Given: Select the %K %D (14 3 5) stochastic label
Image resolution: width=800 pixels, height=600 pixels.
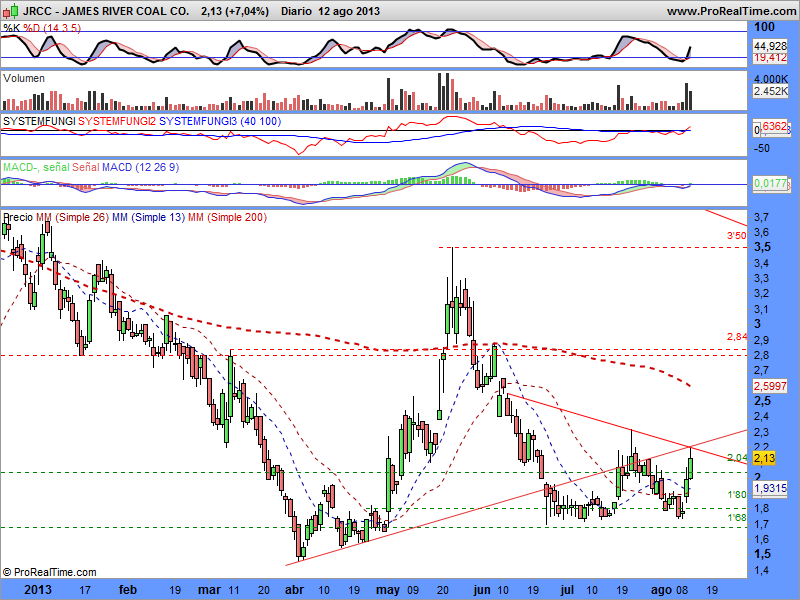Looking at the screenshot, I should (42, 28).
